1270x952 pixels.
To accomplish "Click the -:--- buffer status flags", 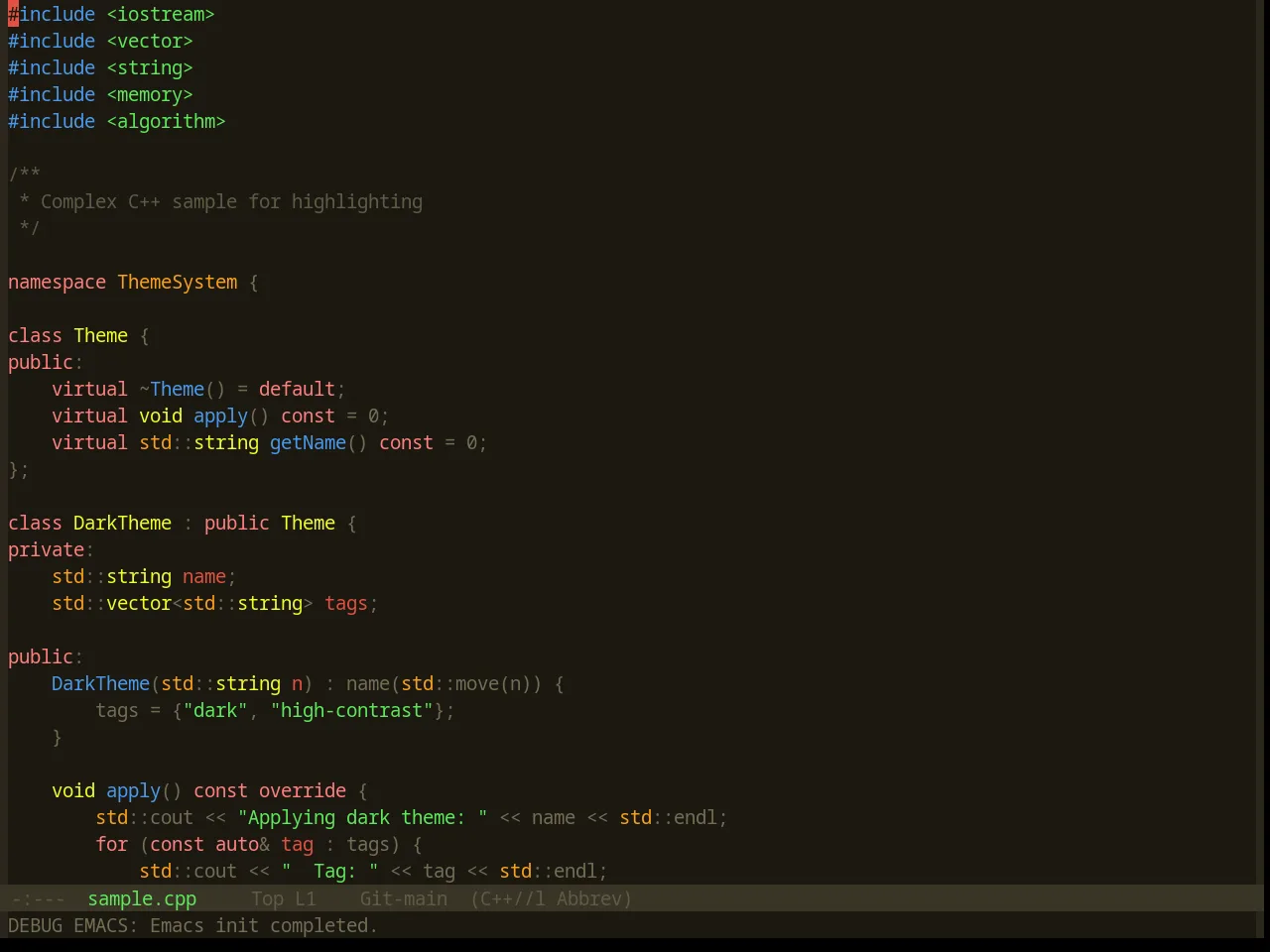I will pyautogui.click(x=38, y=898).
